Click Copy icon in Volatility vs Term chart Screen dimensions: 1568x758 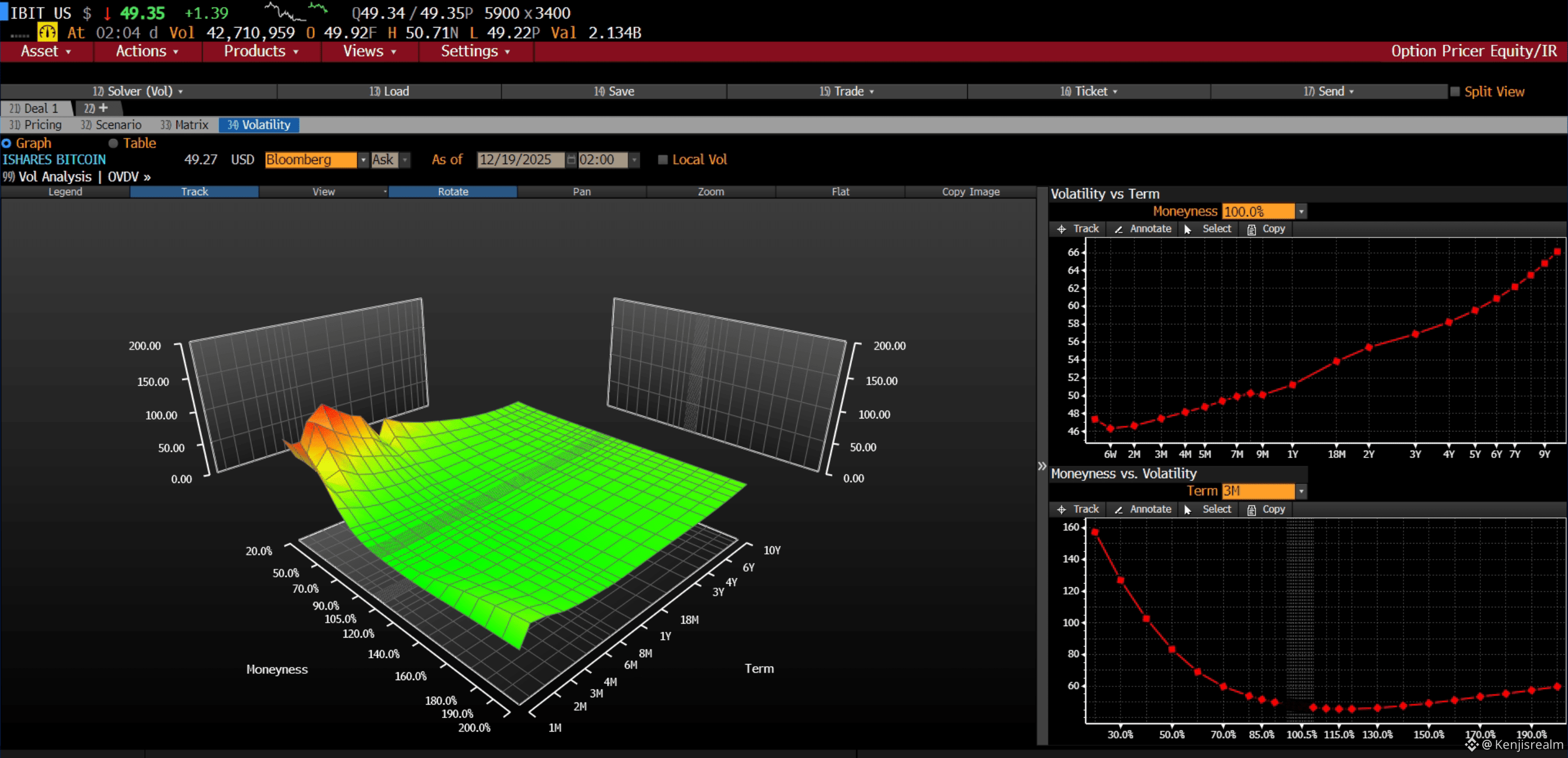coord(1251,229)
